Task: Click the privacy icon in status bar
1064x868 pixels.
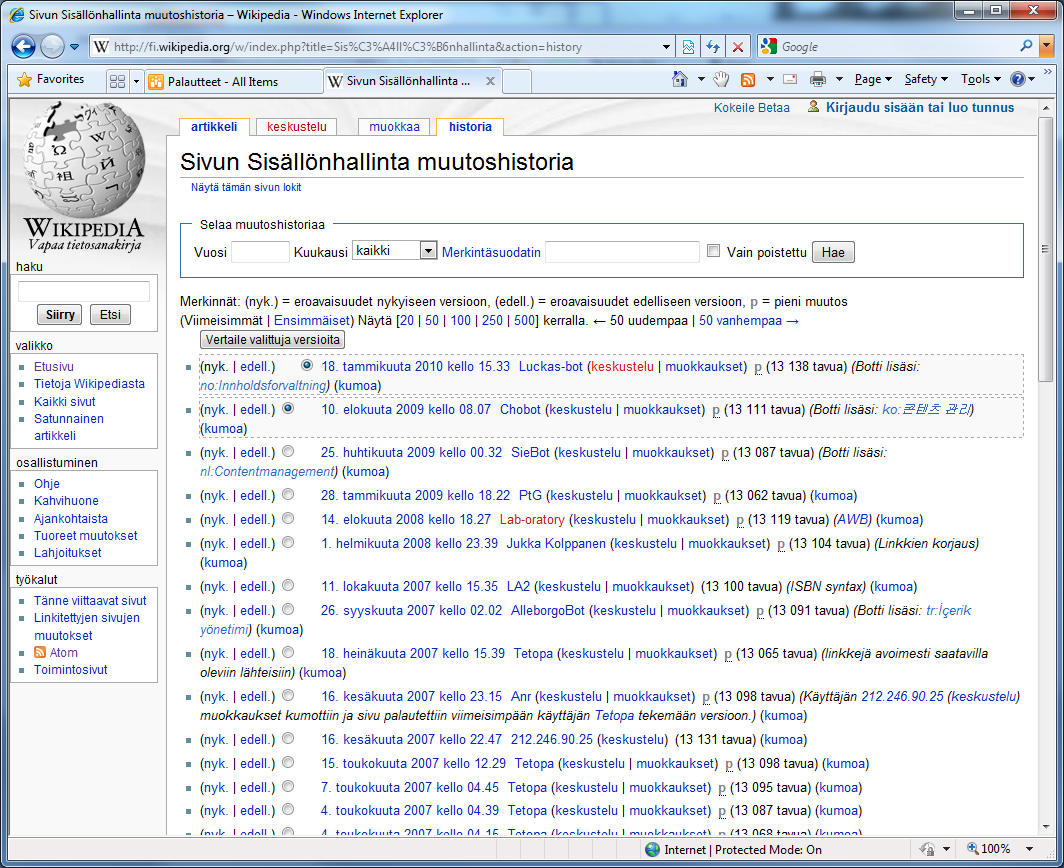Action: pos(927,849)
